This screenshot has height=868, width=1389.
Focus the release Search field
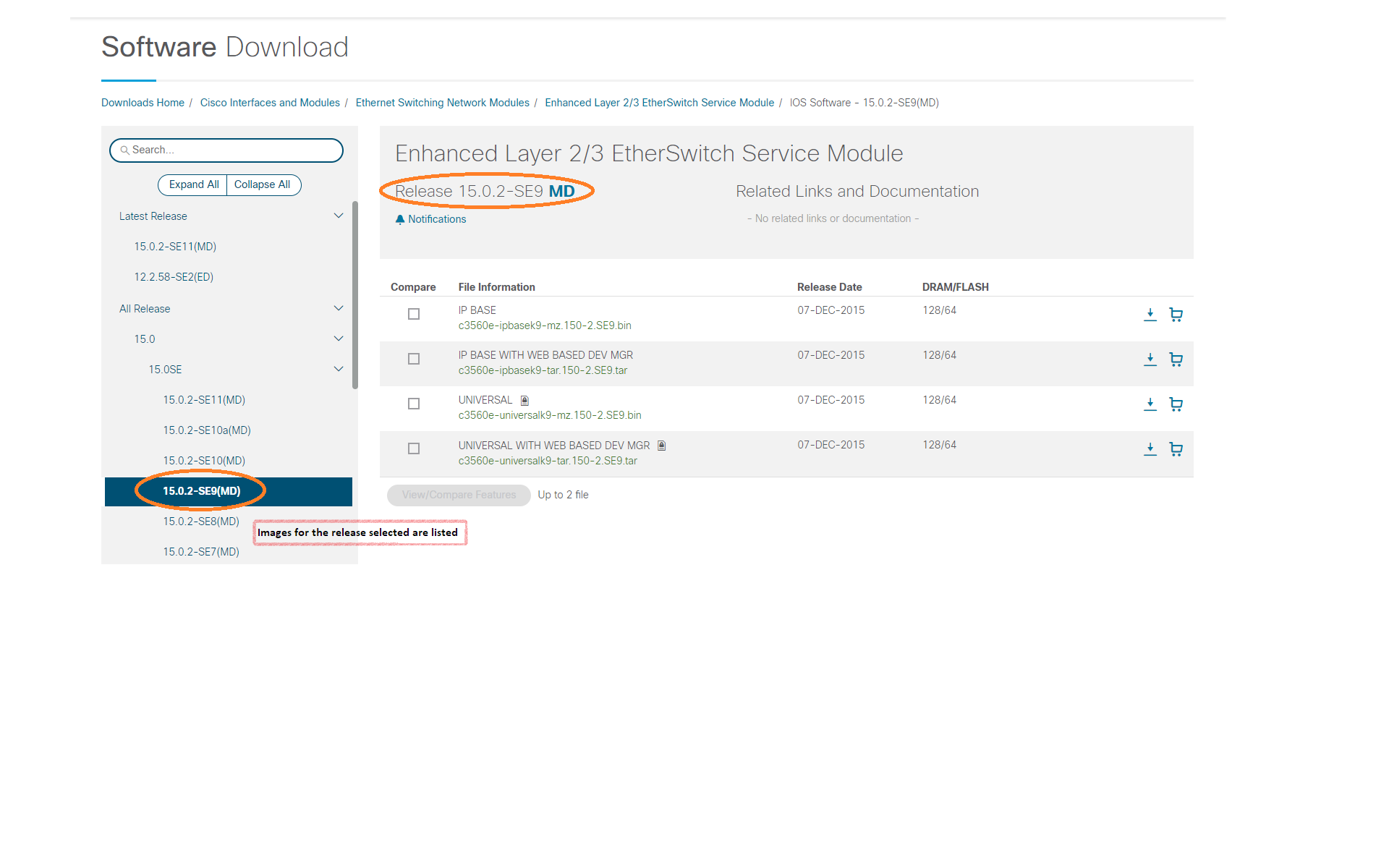click(x=226, y=150)
